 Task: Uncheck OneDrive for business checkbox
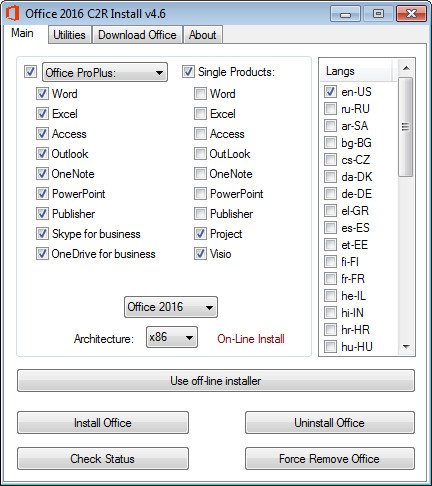point(42,254)
